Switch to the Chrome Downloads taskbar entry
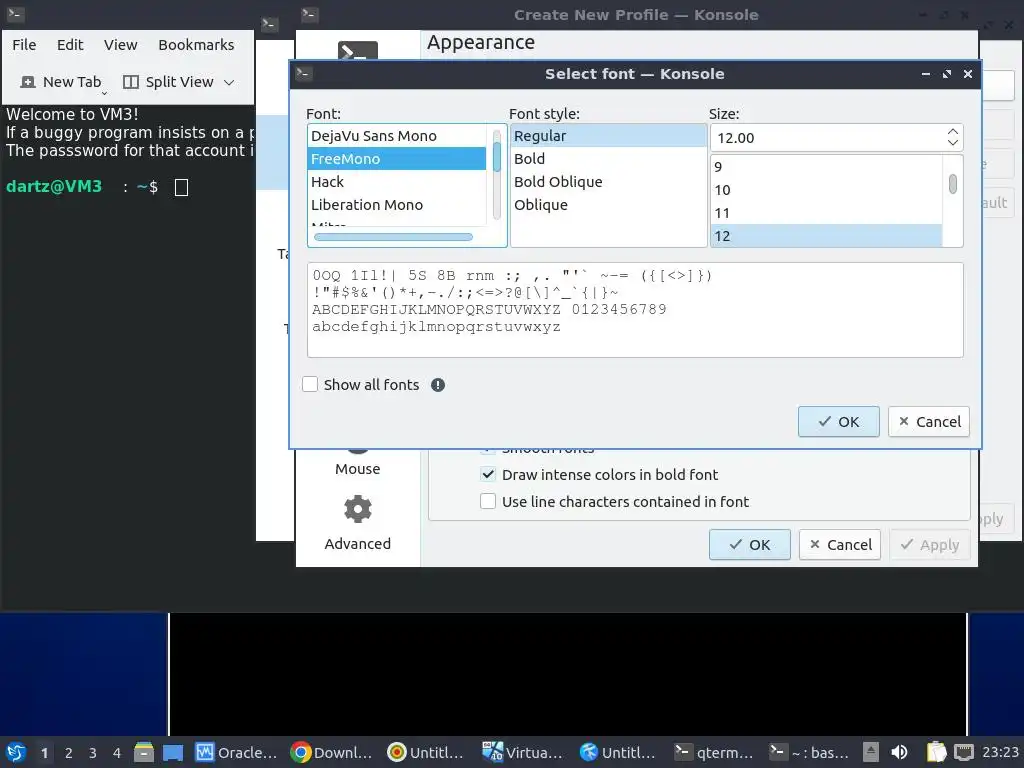This screenshot has width=1024, height=768. point(332,752)
